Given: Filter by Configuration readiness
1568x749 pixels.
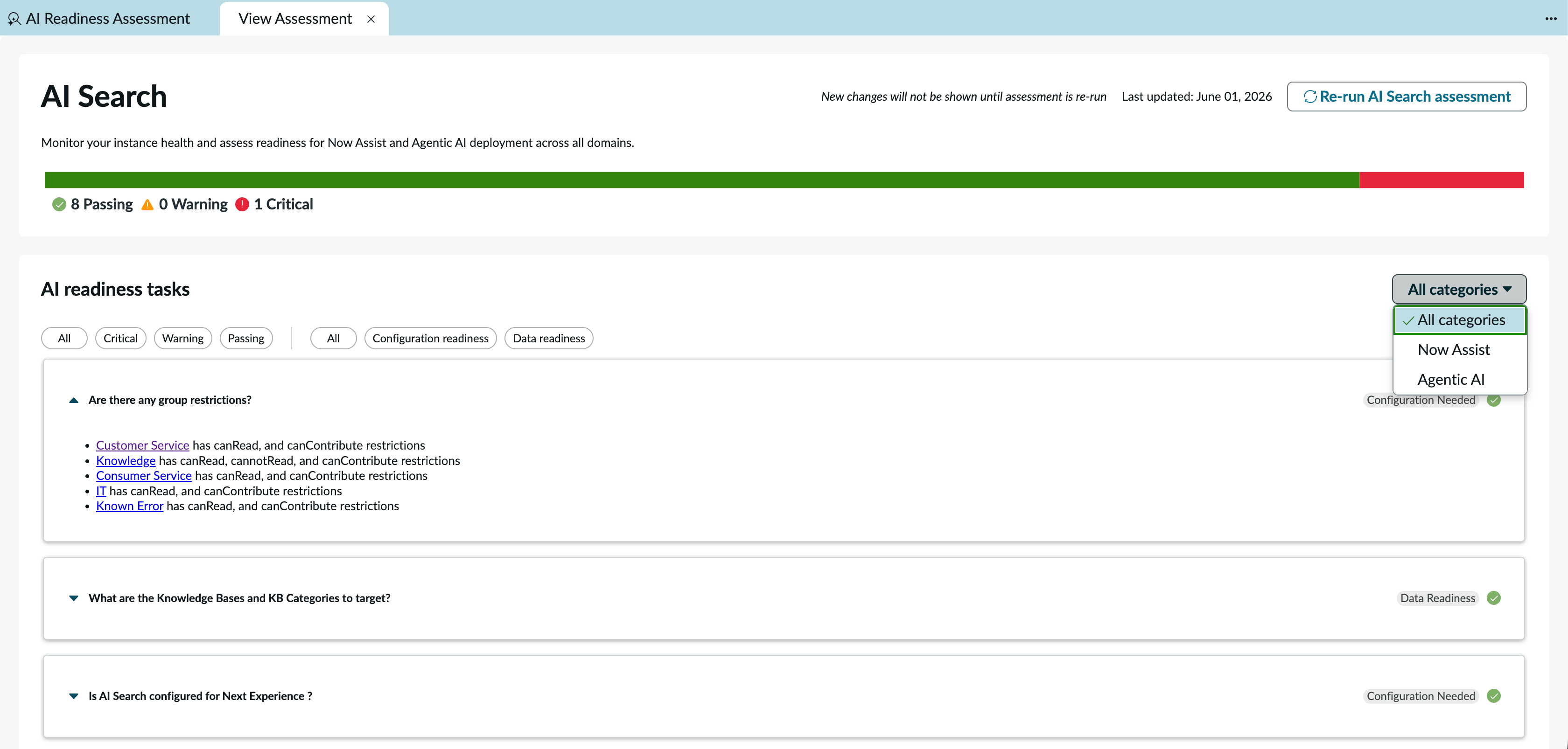Looking at the screenshot, I should click(x=430, y=338).
